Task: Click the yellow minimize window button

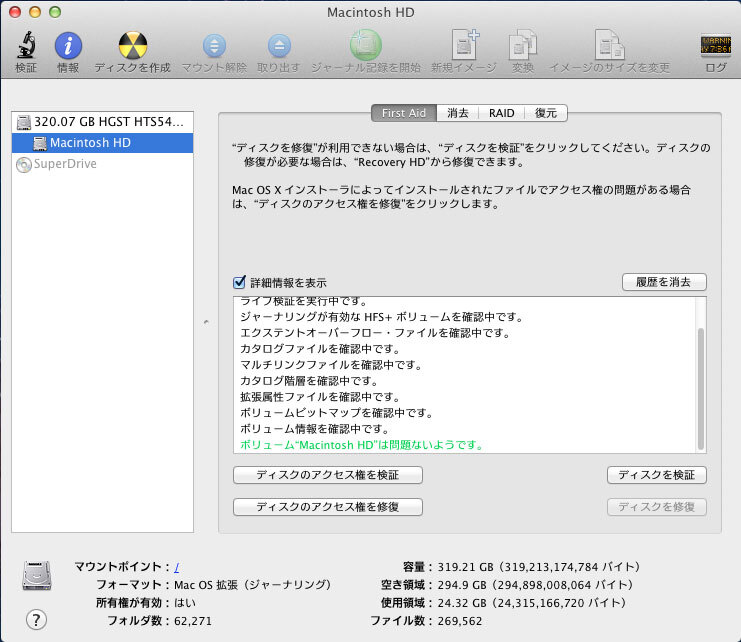Action: tap(35, 12)
